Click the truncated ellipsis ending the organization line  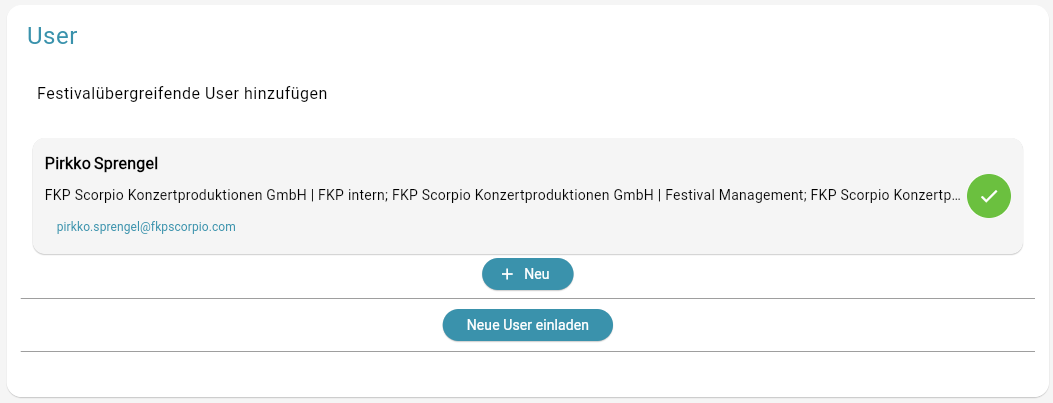coord(957,196)
